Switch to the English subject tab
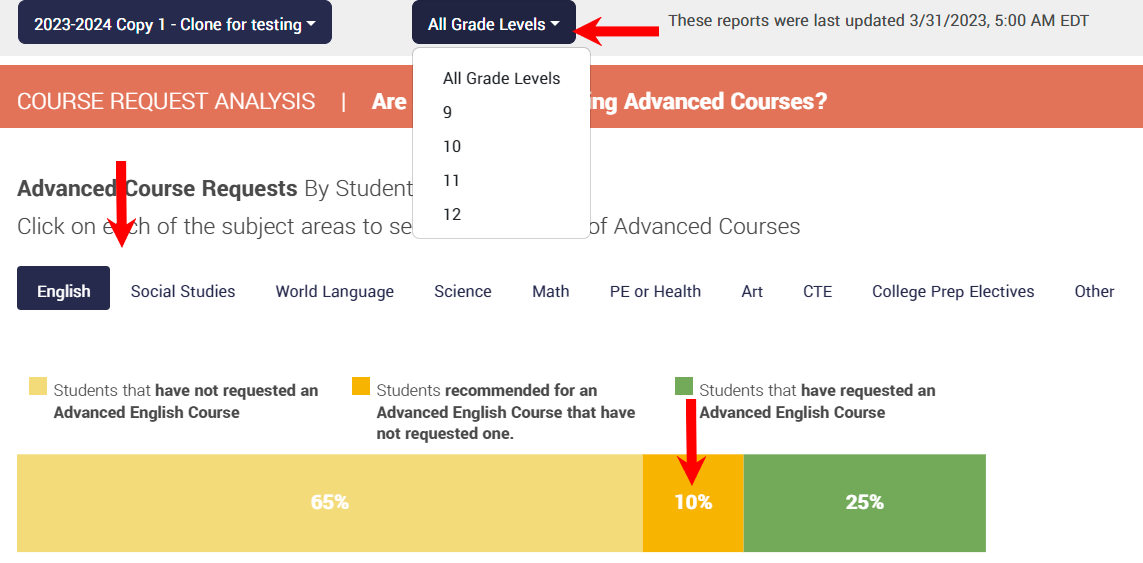This screenshot has width=1143, height=563. (63, 291)
